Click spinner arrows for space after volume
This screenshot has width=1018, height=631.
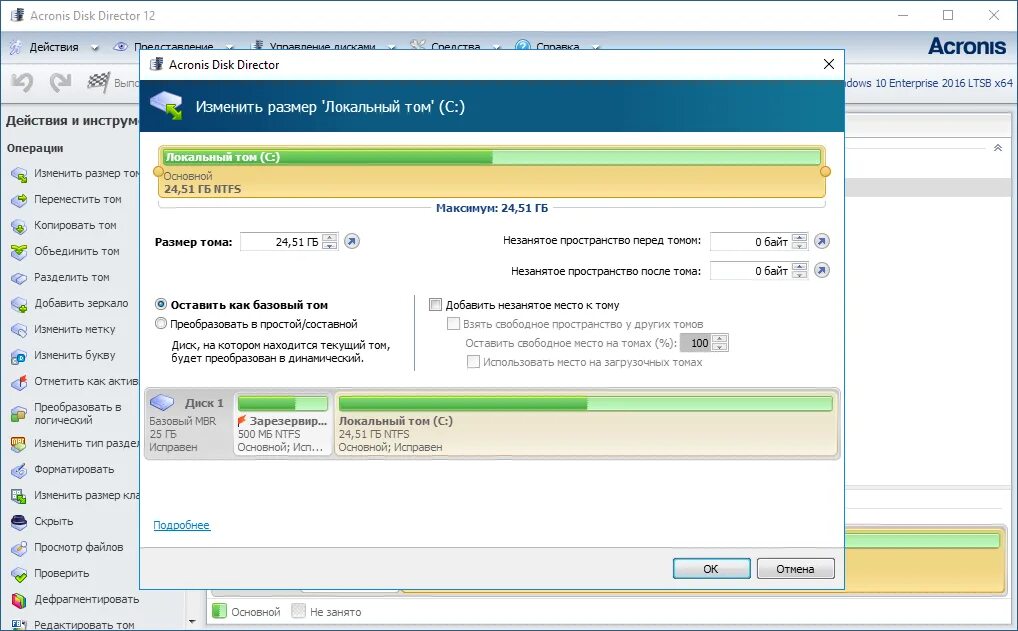[800, 270]
